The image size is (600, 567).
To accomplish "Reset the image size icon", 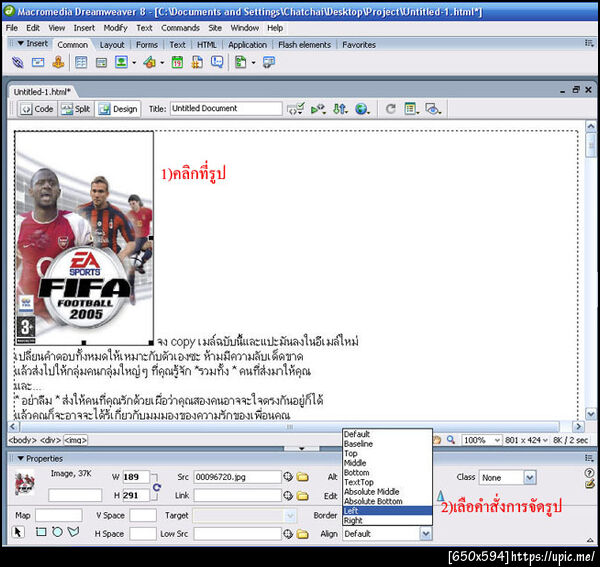I will (x=157, y=487).
